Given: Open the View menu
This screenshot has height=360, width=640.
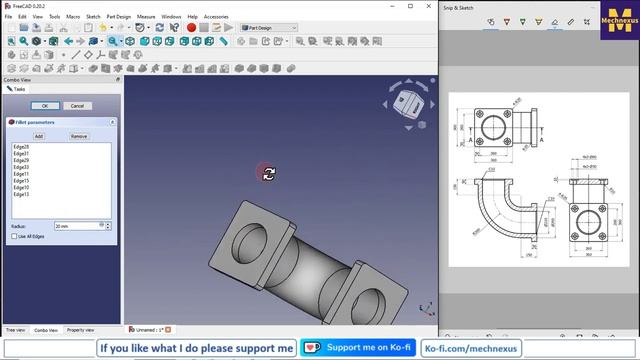Looking at the screenshot, I should [x=38, y=17].
